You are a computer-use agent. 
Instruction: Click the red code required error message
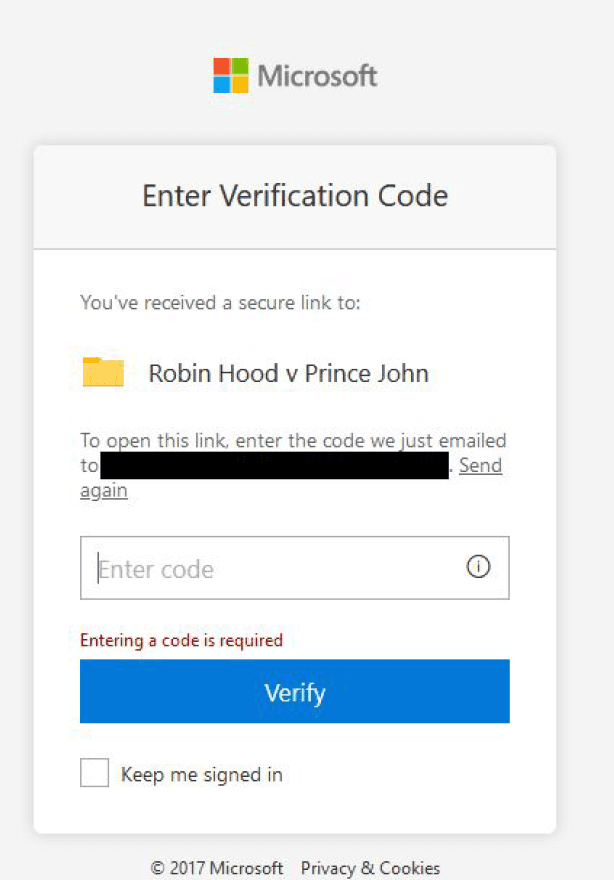click(x=181, y=640)
